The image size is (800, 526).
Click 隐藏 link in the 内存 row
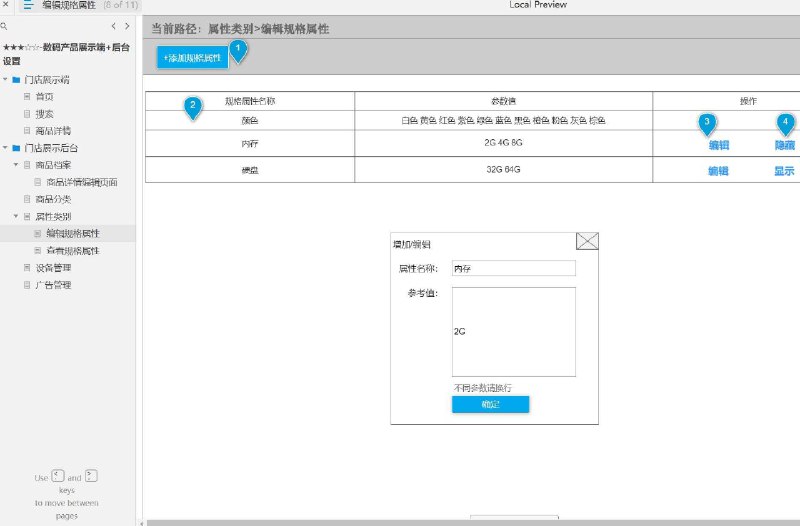tap(785, 145)
